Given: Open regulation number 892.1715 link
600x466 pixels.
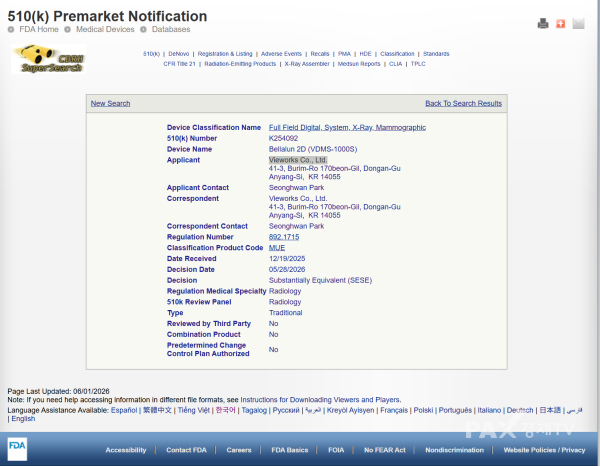Looking at the screenshot, I should coord(284,237).
